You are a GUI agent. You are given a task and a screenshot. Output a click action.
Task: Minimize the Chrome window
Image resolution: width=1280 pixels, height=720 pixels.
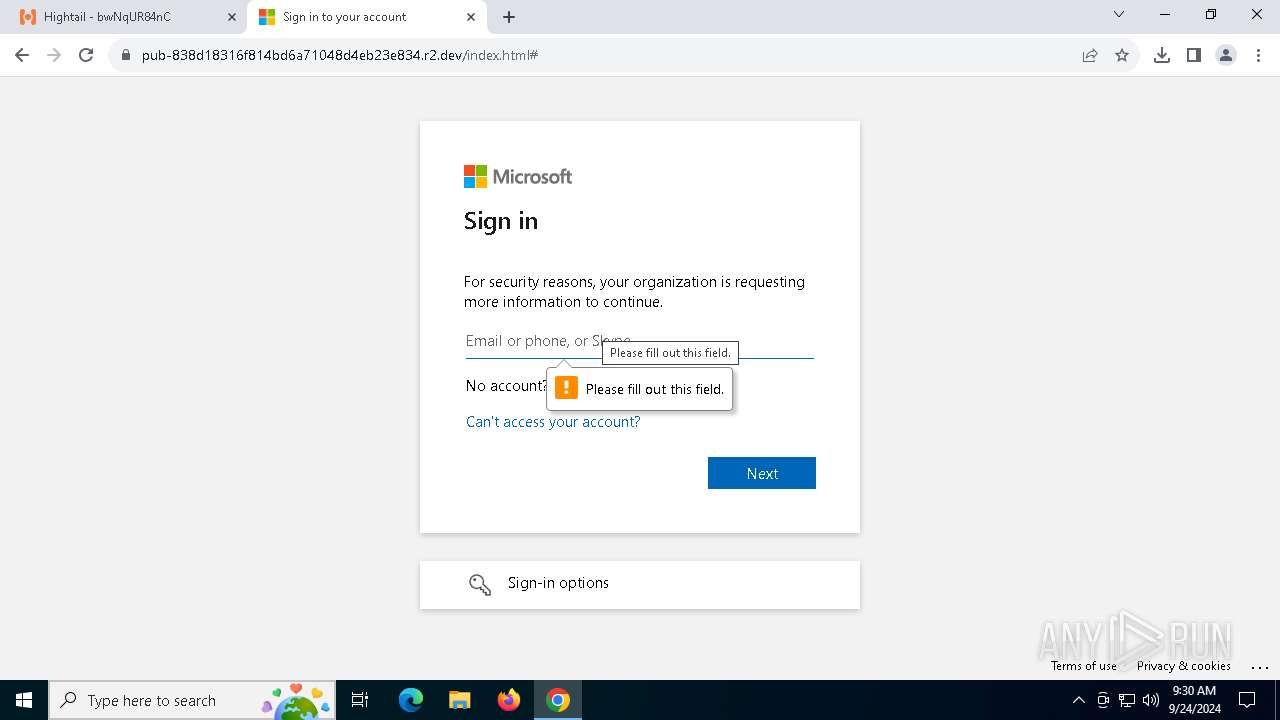click(1165, 14)
